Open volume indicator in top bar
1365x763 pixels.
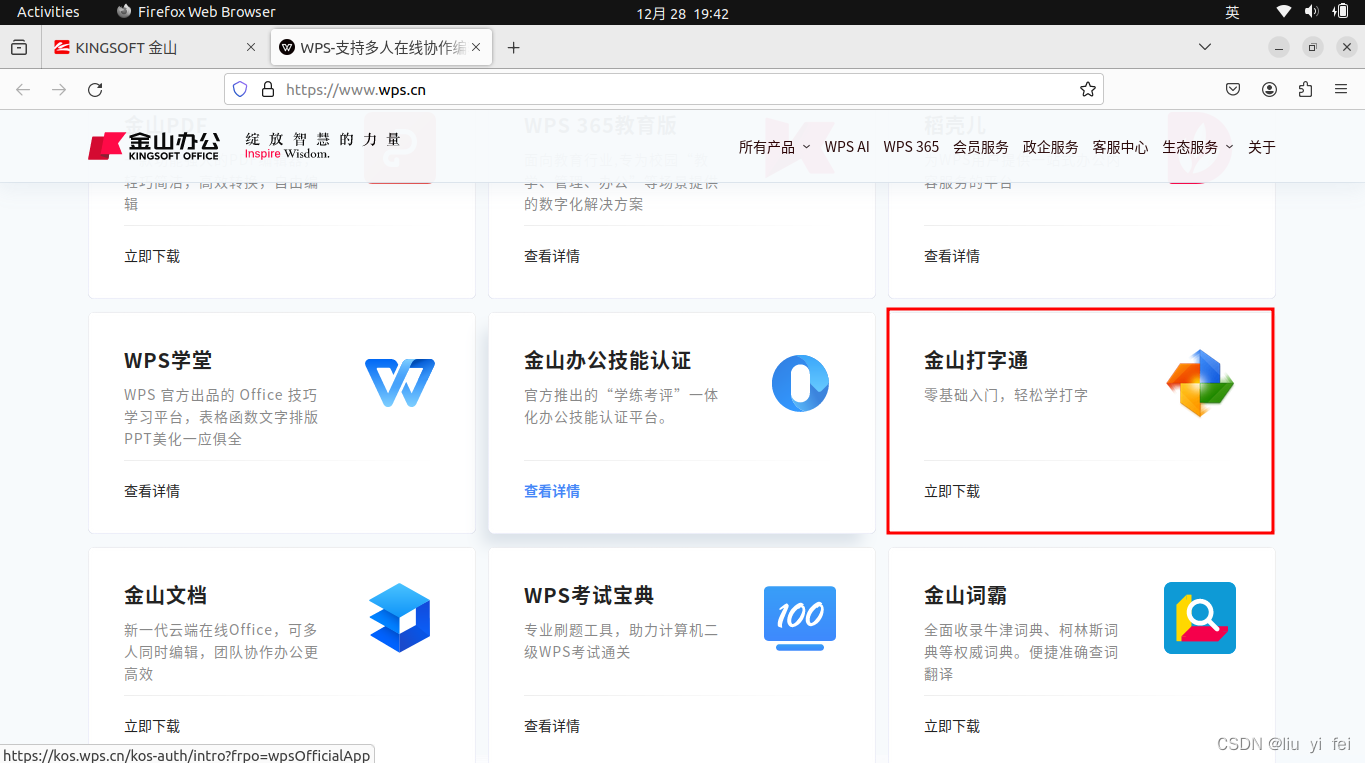(1311, 12)
